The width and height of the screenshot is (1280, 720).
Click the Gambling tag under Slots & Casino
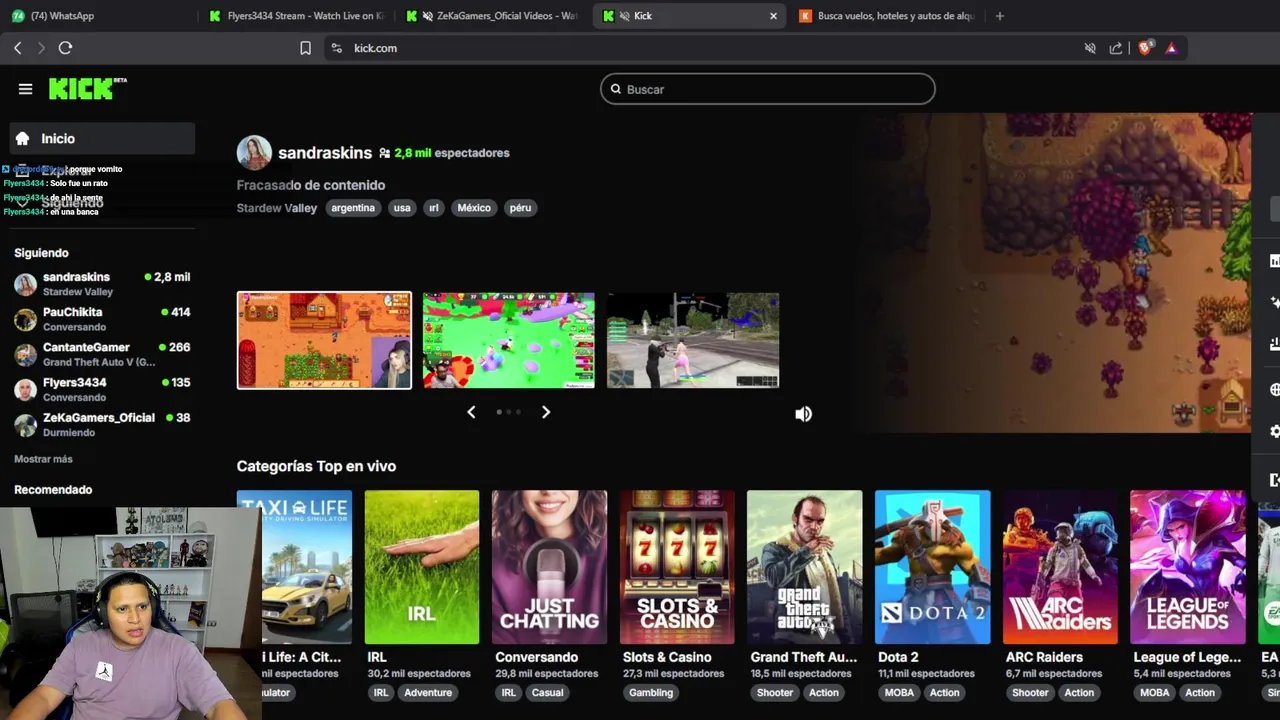(x=651, y=692)
